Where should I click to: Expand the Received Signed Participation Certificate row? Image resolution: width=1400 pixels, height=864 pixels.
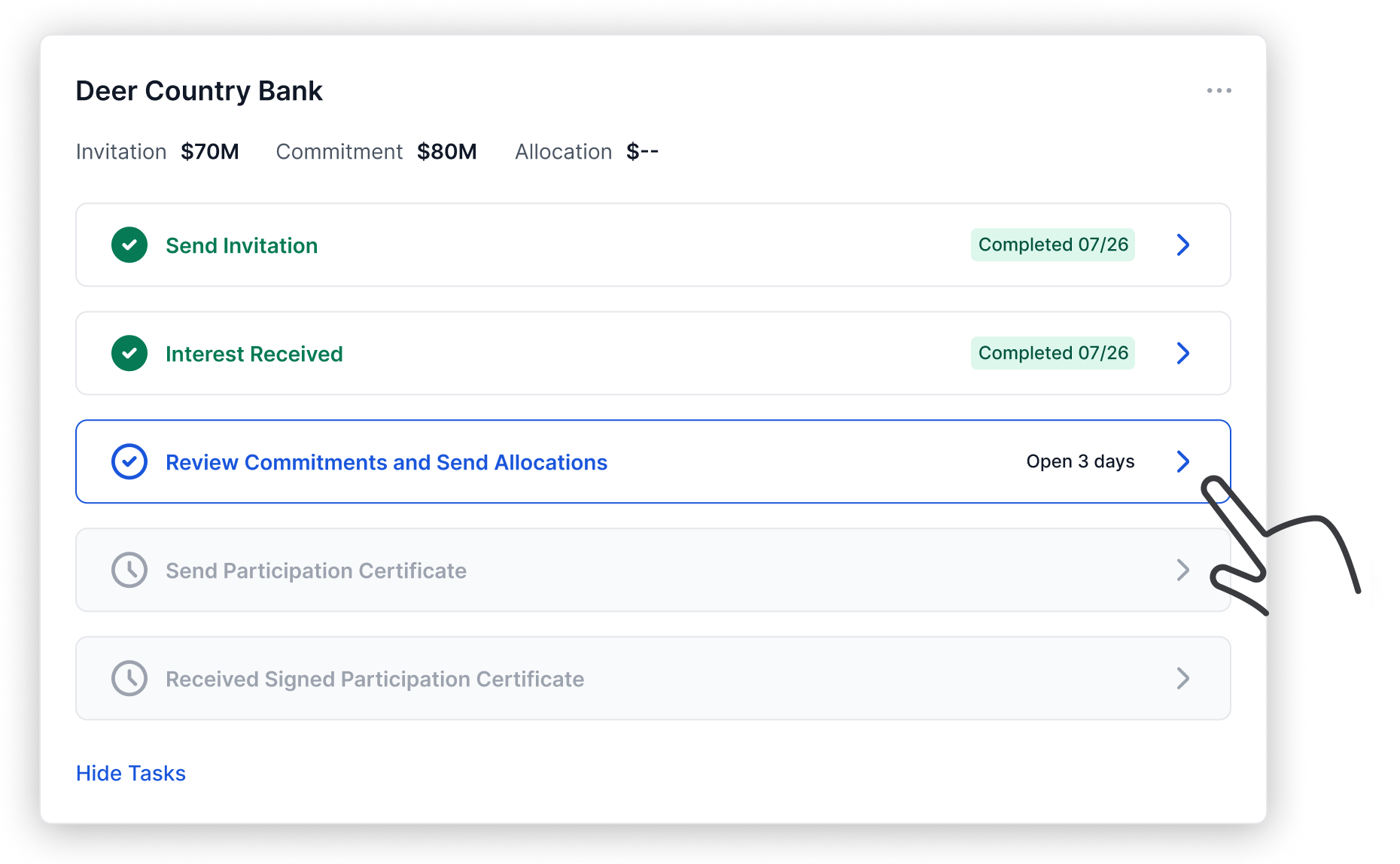coord(1183,678)
